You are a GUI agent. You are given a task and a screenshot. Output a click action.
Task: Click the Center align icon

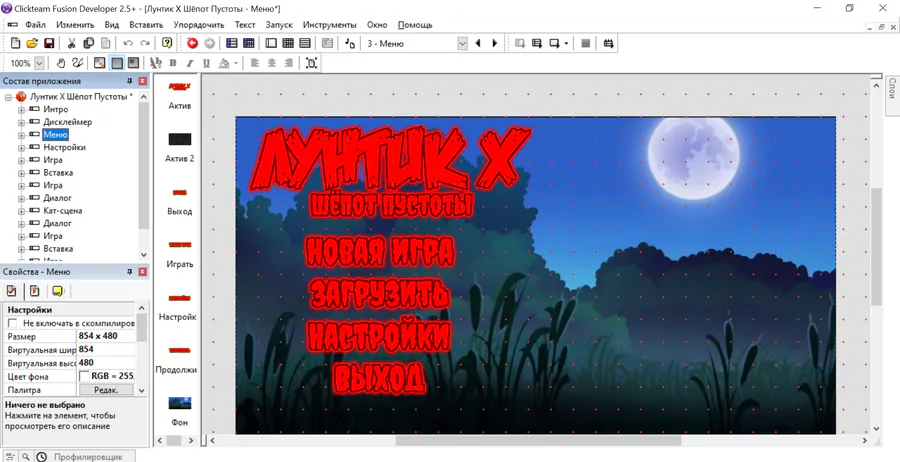(271, 63)
